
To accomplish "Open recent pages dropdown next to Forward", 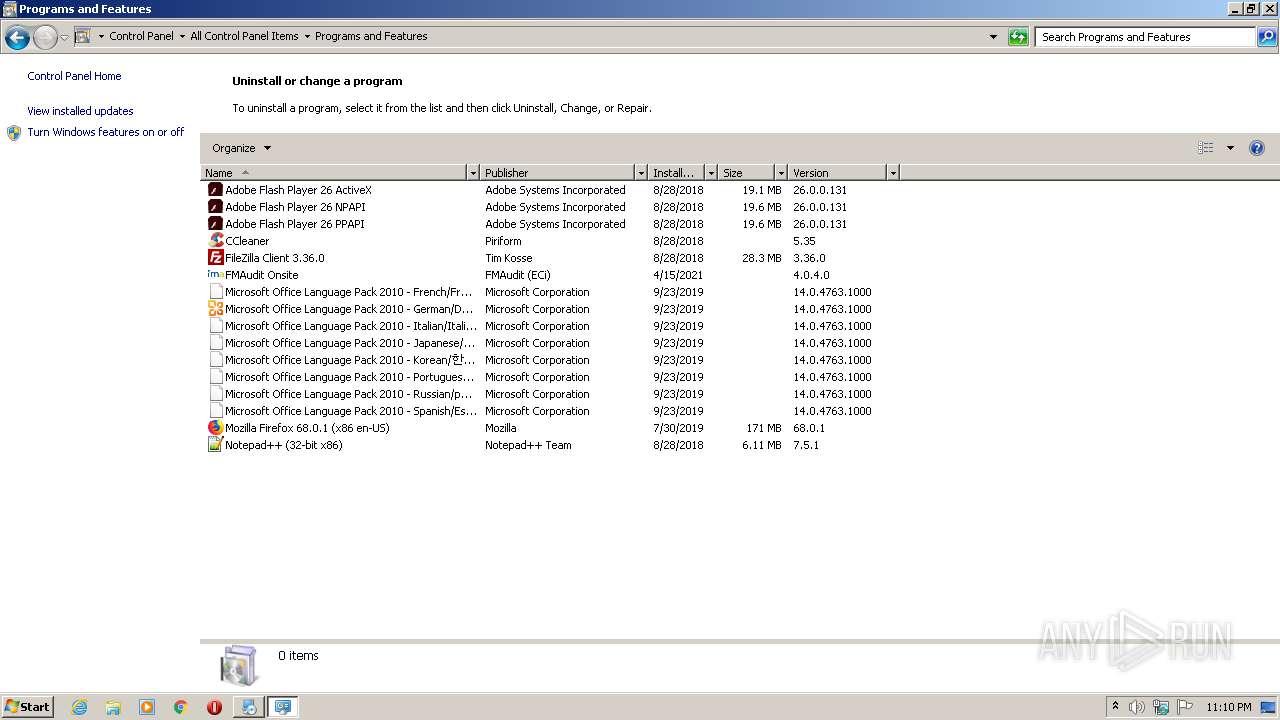I will click(x=64, y=38).
